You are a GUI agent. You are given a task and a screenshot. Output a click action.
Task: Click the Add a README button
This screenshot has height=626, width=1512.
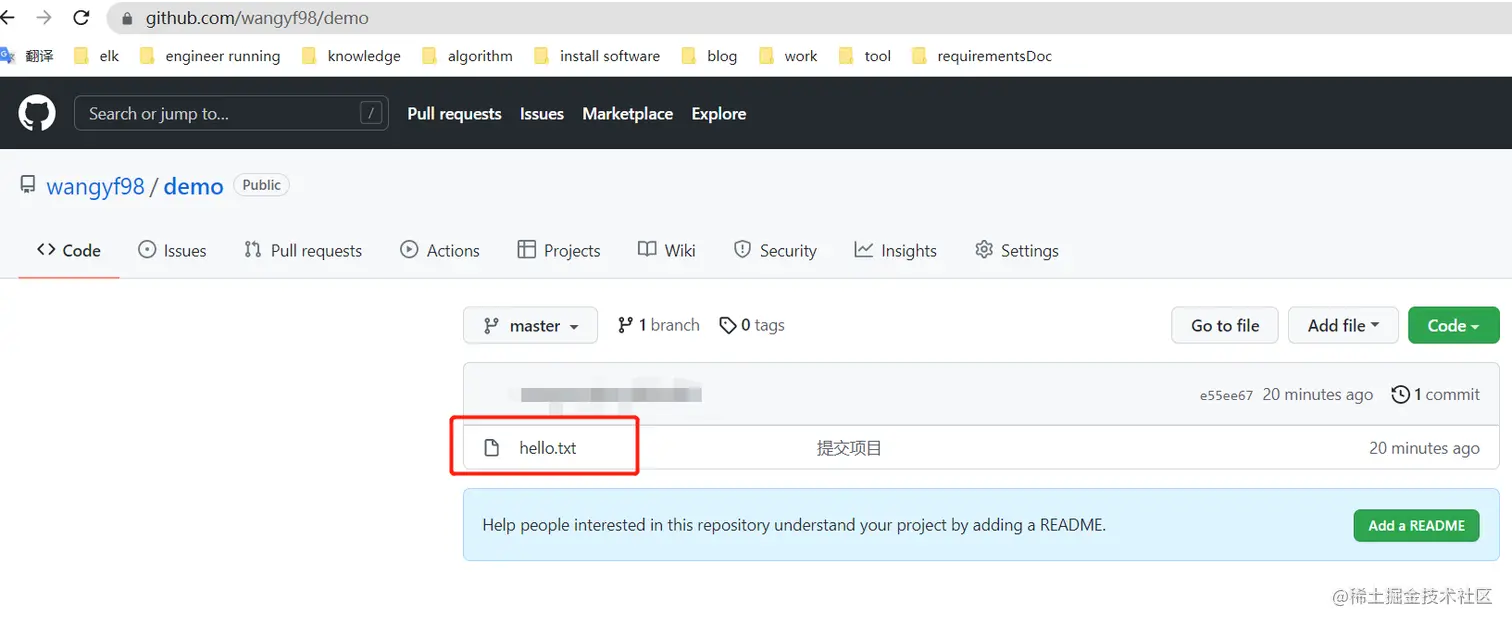click(x=1415, y=525)
